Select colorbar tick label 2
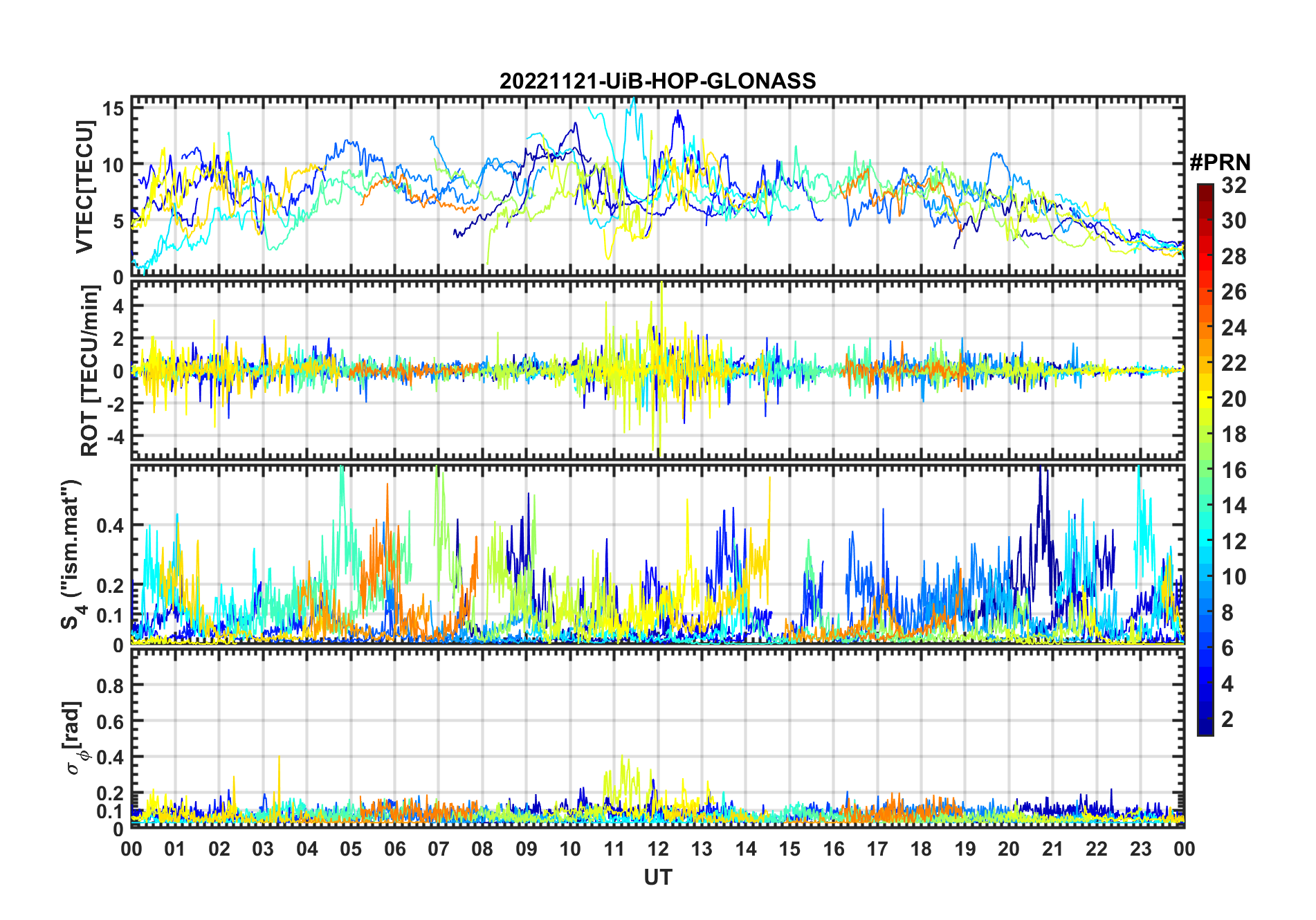1316x920 pixels. pyautogui.click(x=1227, y=719)
